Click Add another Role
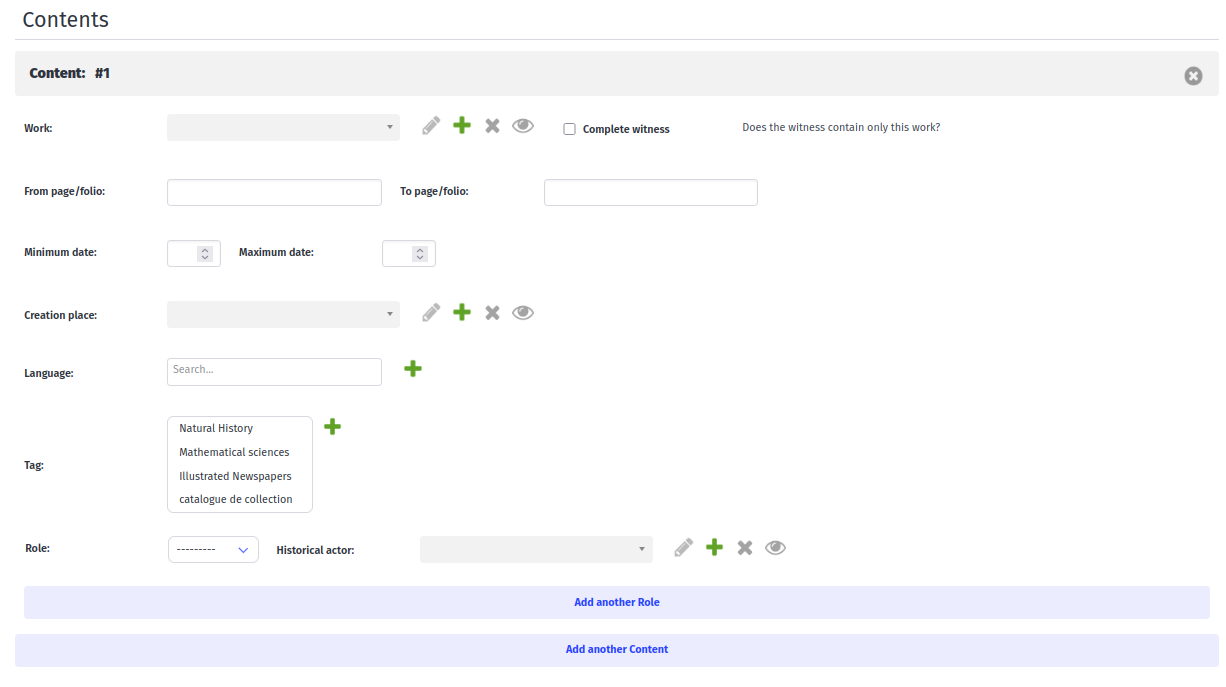 click(x=616, y=601)
